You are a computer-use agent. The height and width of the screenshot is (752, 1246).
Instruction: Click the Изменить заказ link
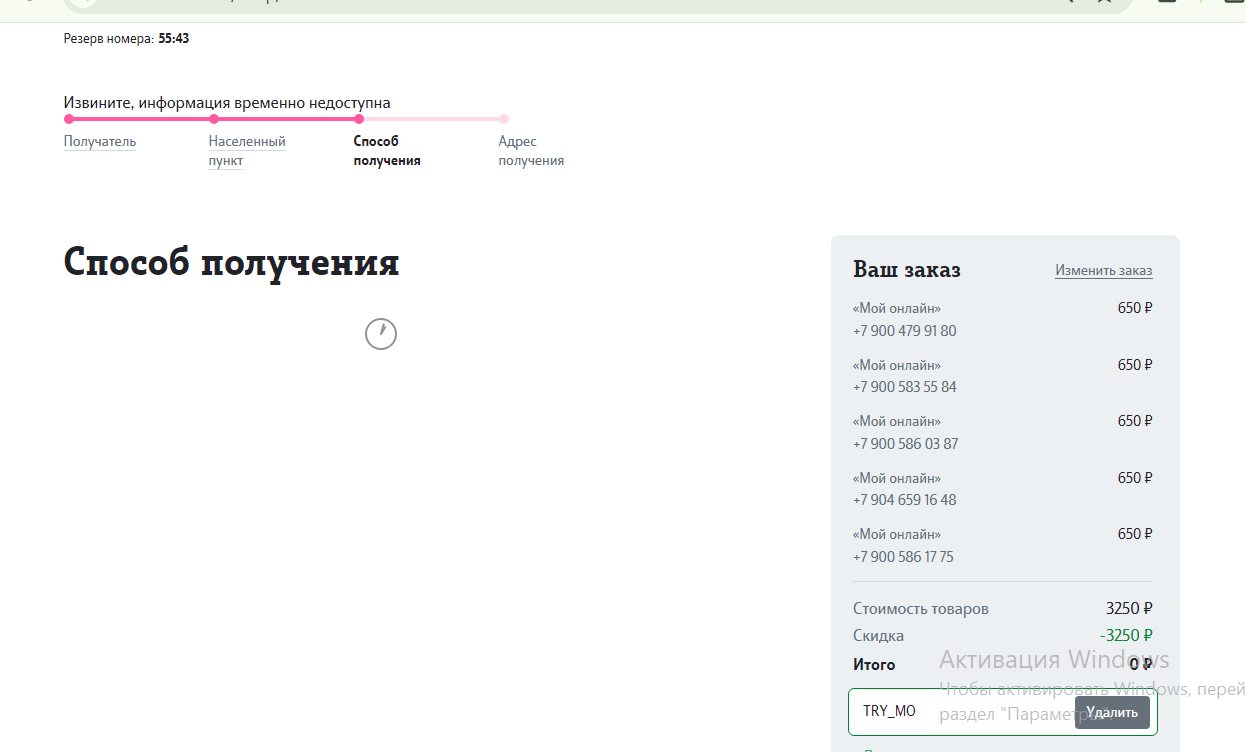point(1104,270)
